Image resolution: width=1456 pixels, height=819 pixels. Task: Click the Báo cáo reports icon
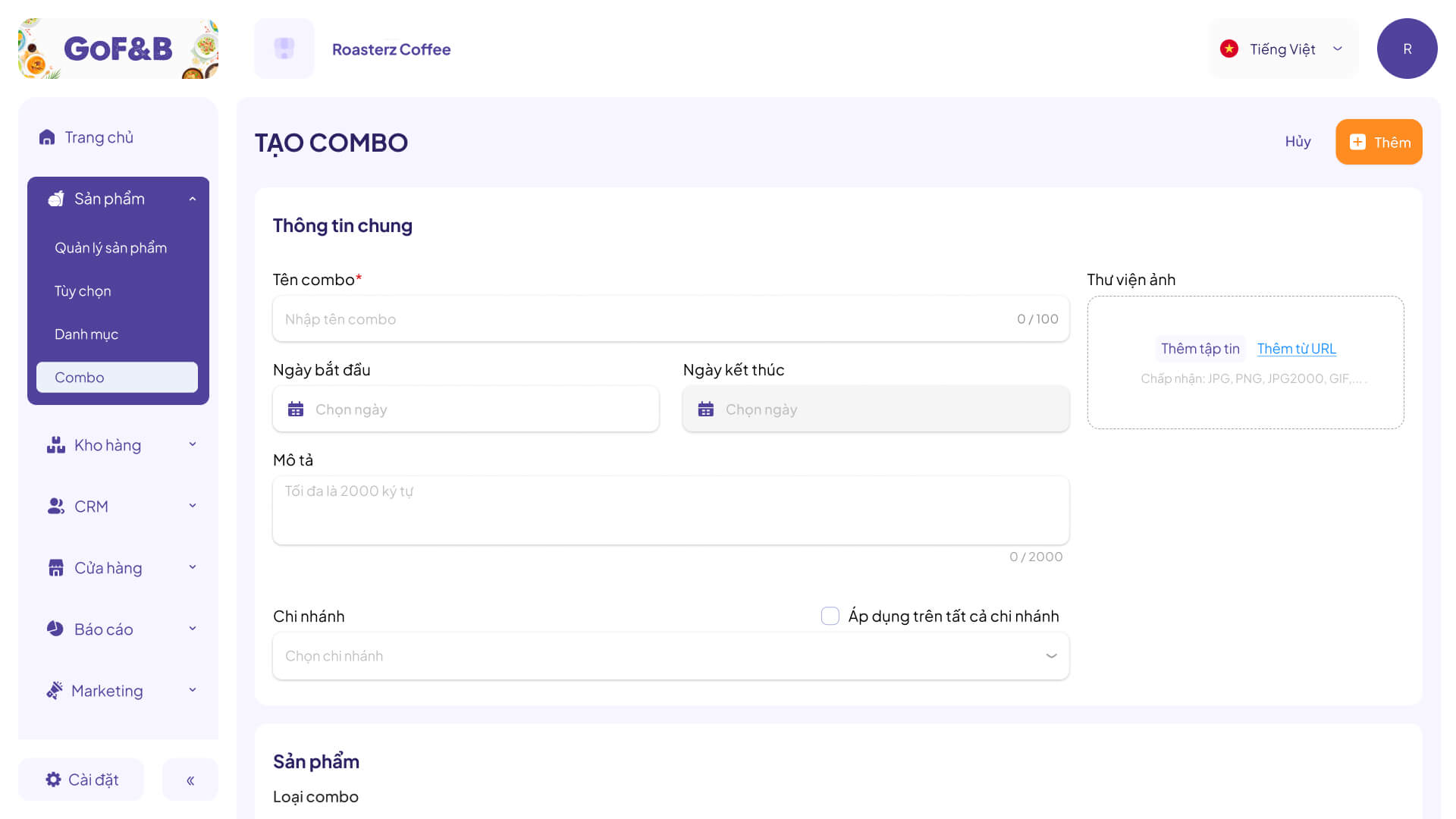53,628
